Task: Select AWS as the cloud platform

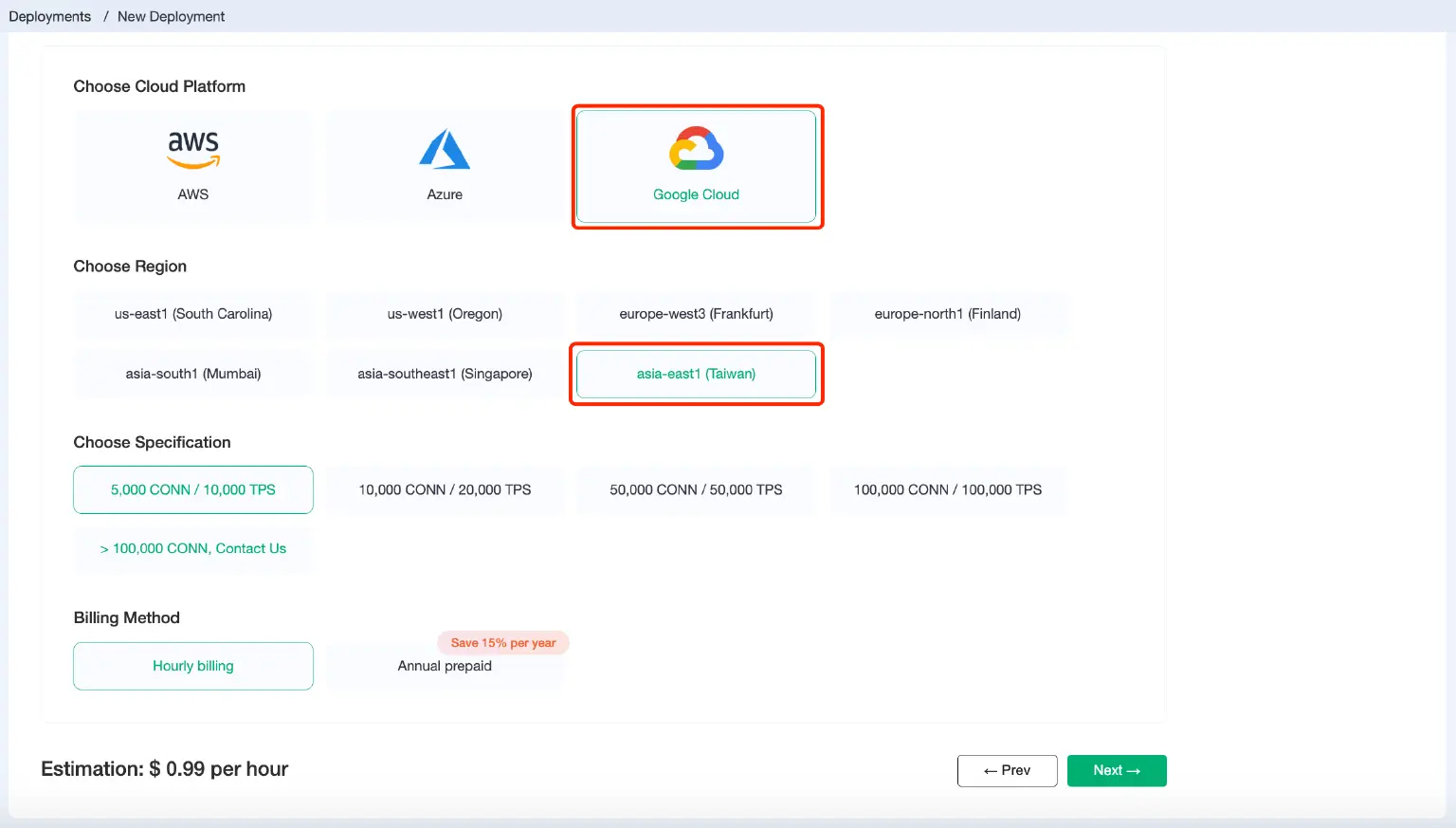Action: (x=193, y=167)
